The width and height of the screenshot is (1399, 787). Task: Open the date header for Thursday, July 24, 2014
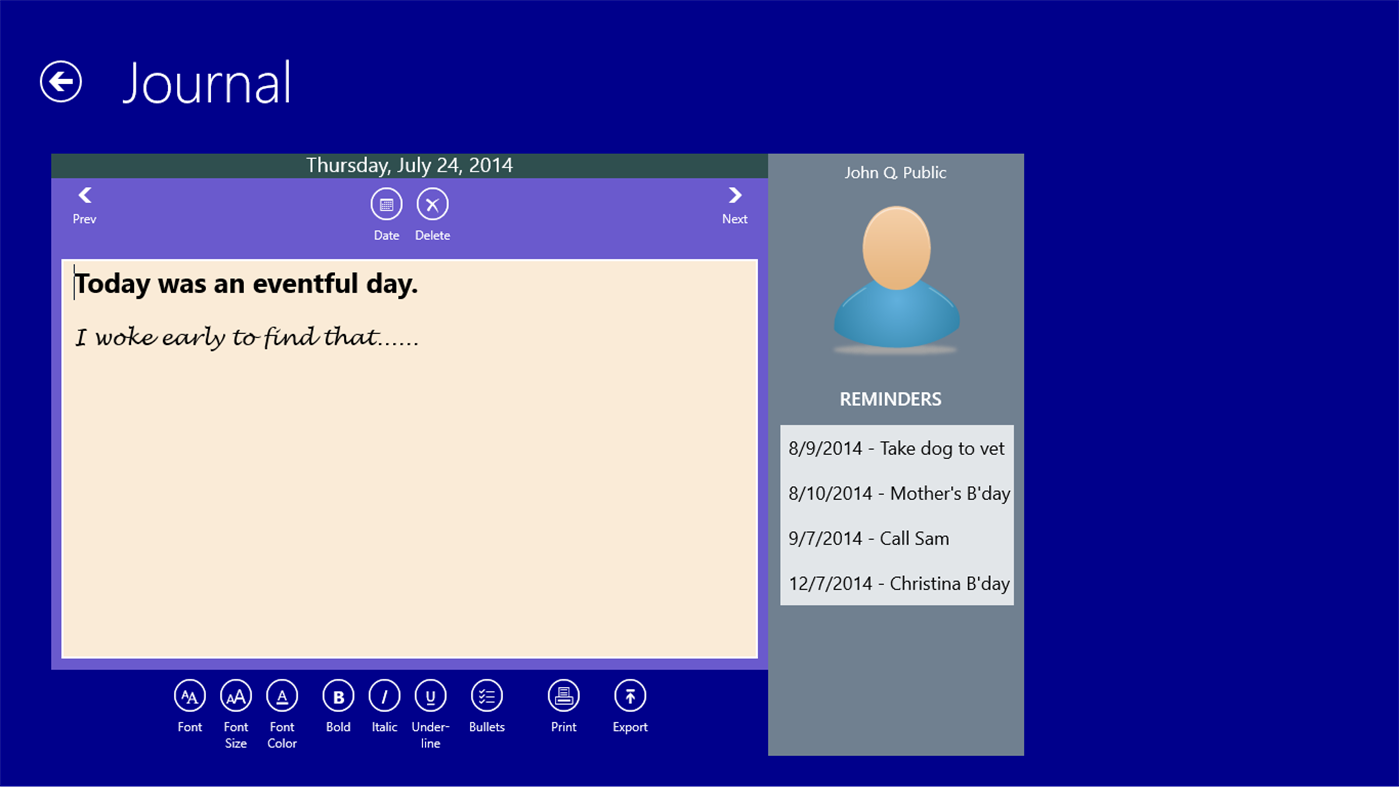[x=409, y=165]
